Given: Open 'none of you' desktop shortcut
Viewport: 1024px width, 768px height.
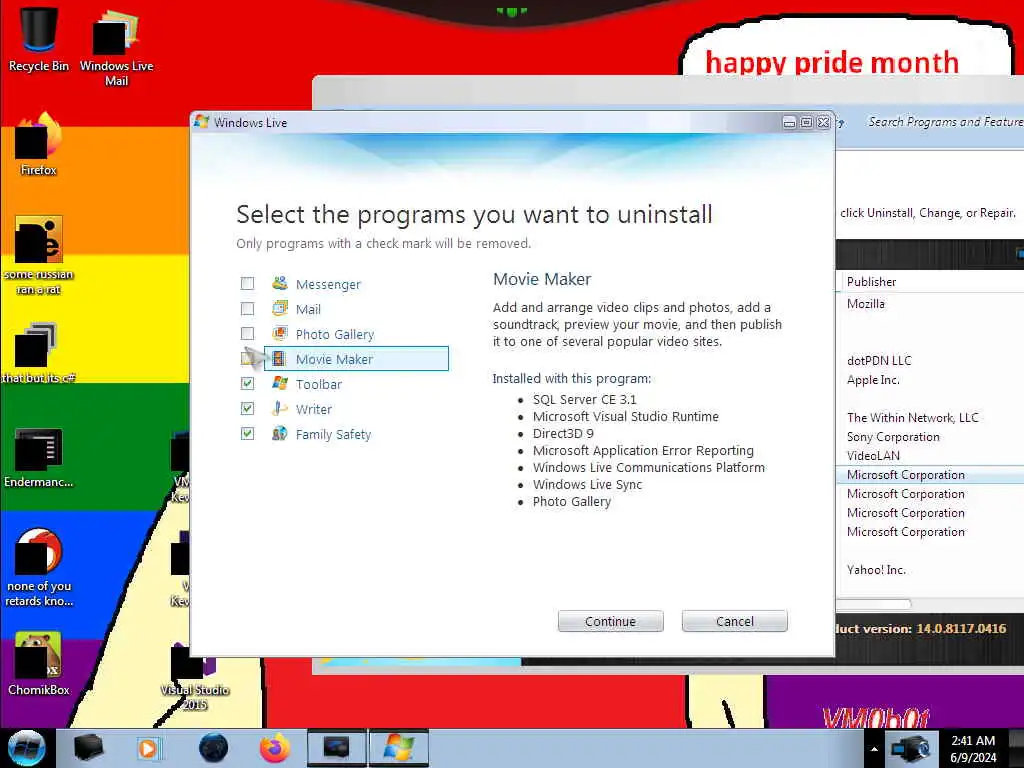Looking at the screenshot, I should click(39, 567).
